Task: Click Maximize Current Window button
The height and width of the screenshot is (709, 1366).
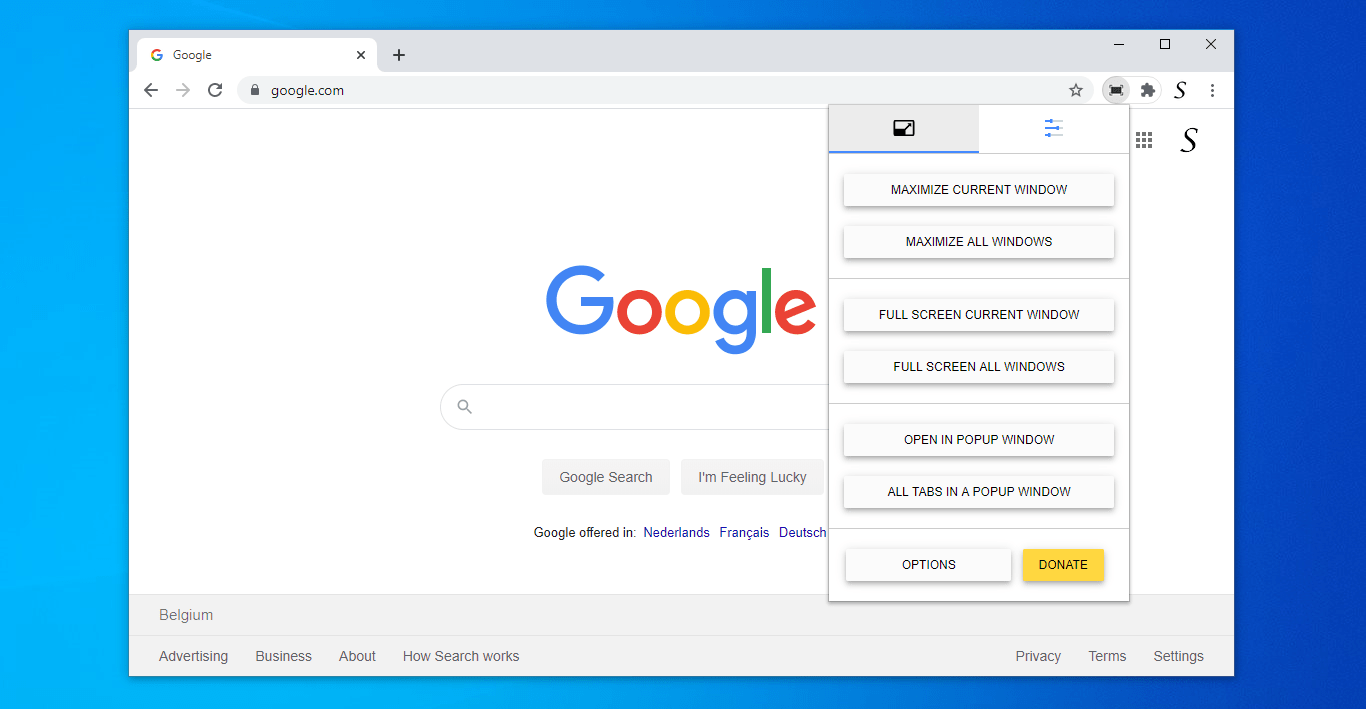Action: click(979, 190)
